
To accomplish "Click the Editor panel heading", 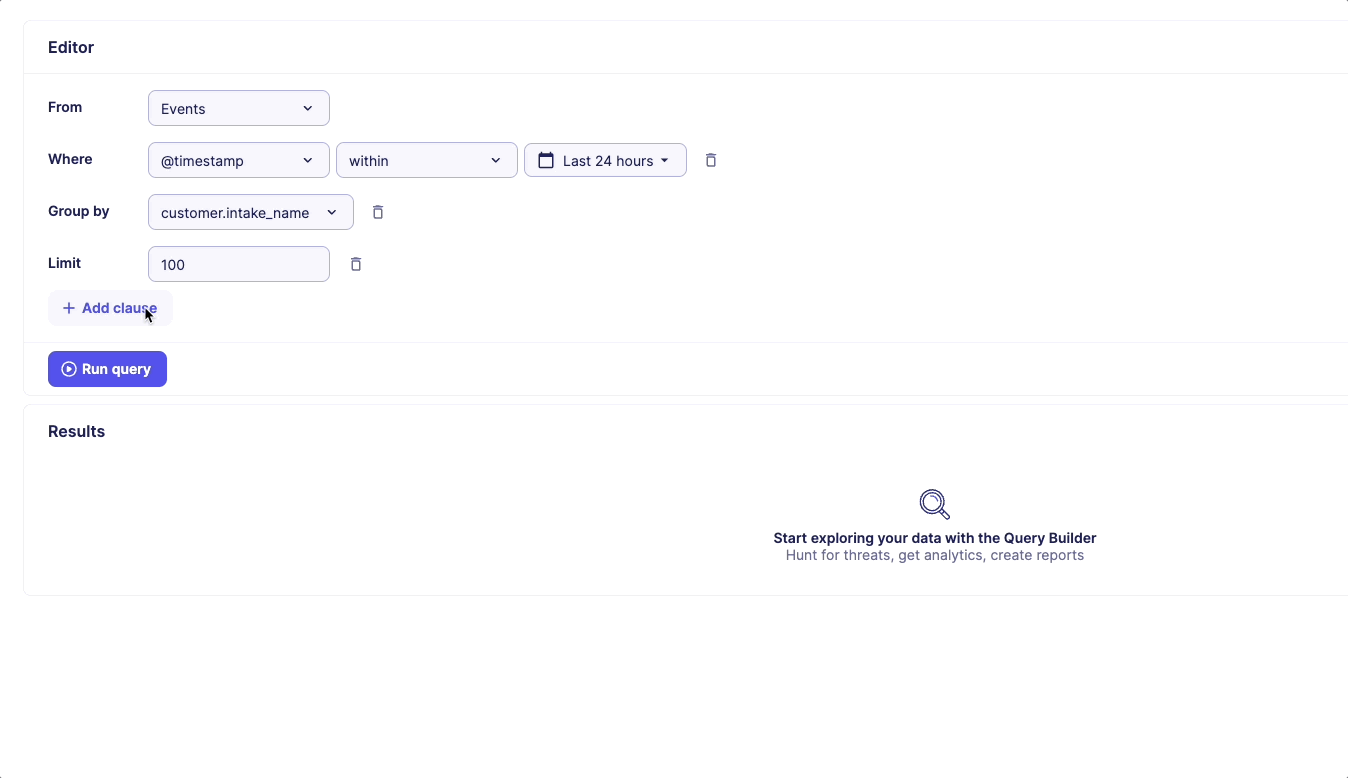I will coord(71,47).
